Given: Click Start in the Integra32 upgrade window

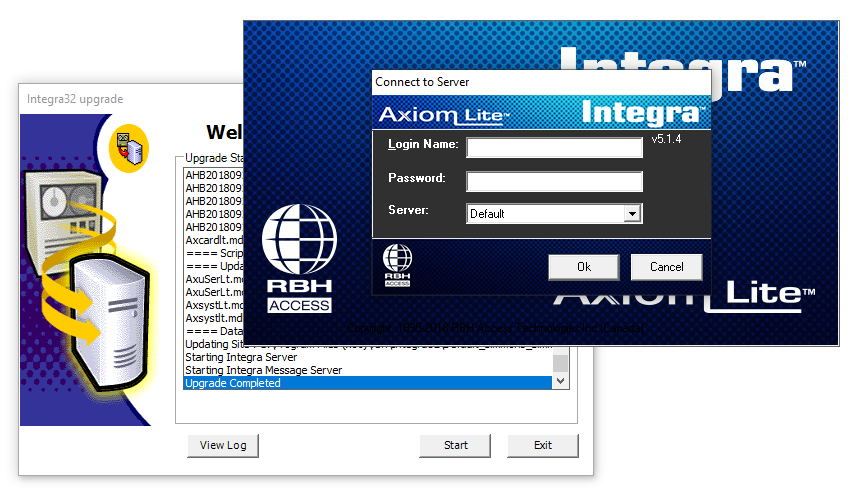Looking at the screenshot, I should coord(455,445).
